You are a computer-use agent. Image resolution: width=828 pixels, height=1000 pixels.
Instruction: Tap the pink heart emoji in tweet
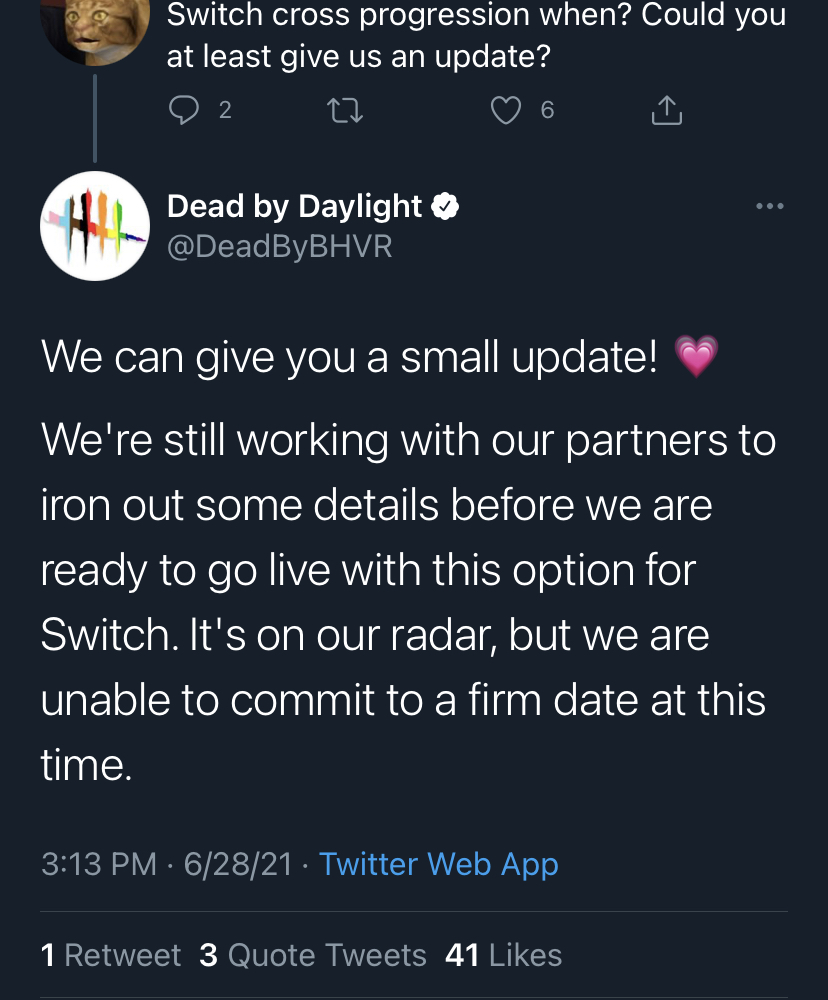tap(697, 356)
